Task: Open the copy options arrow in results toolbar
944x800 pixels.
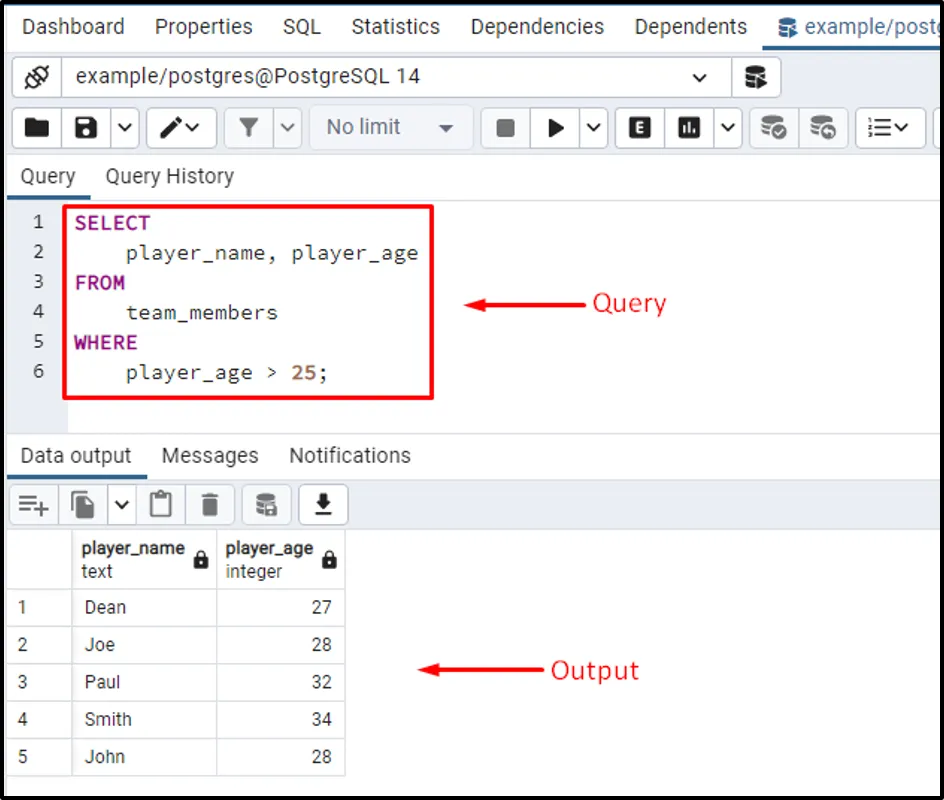Action: [x=121, y=505]
